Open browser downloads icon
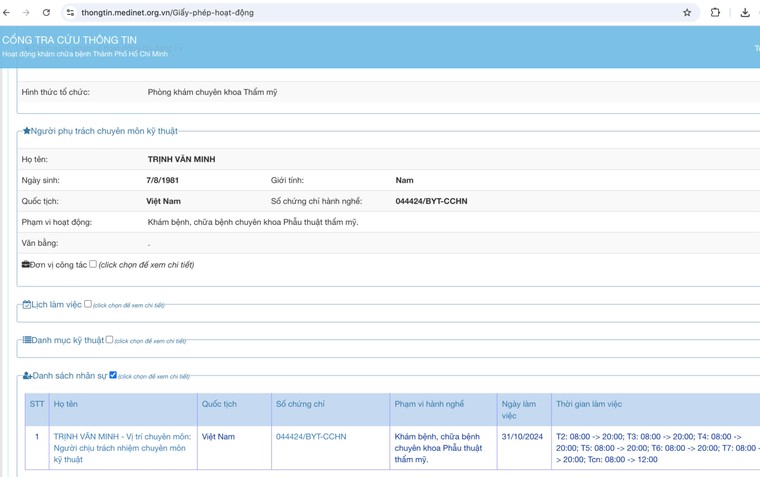 click(745, 13)
